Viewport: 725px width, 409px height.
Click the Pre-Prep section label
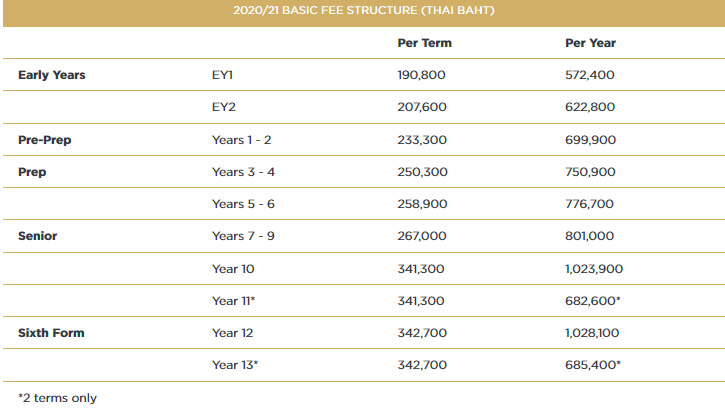45,140
